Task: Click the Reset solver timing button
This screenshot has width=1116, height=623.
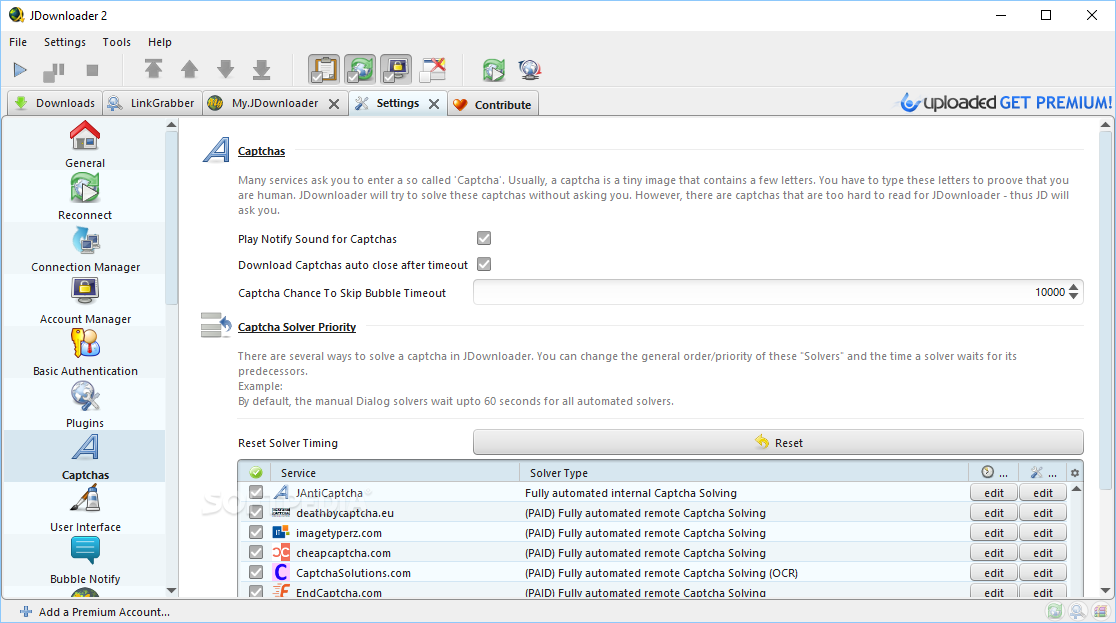Action: click(778, 442)
